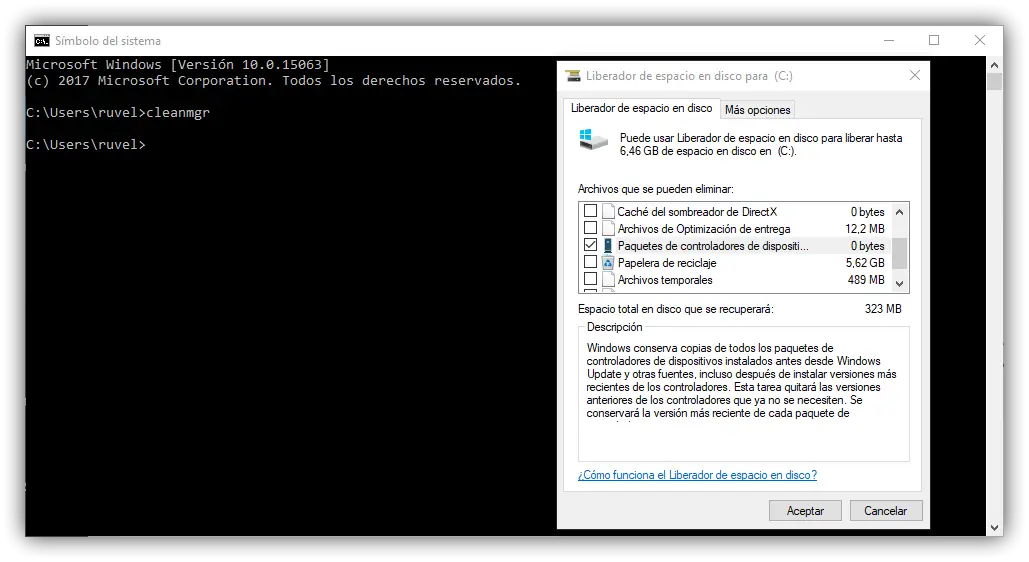Close the Disk Cleanup dialog
This screenshot has width=1029, height=562.
tap(915, 76)
